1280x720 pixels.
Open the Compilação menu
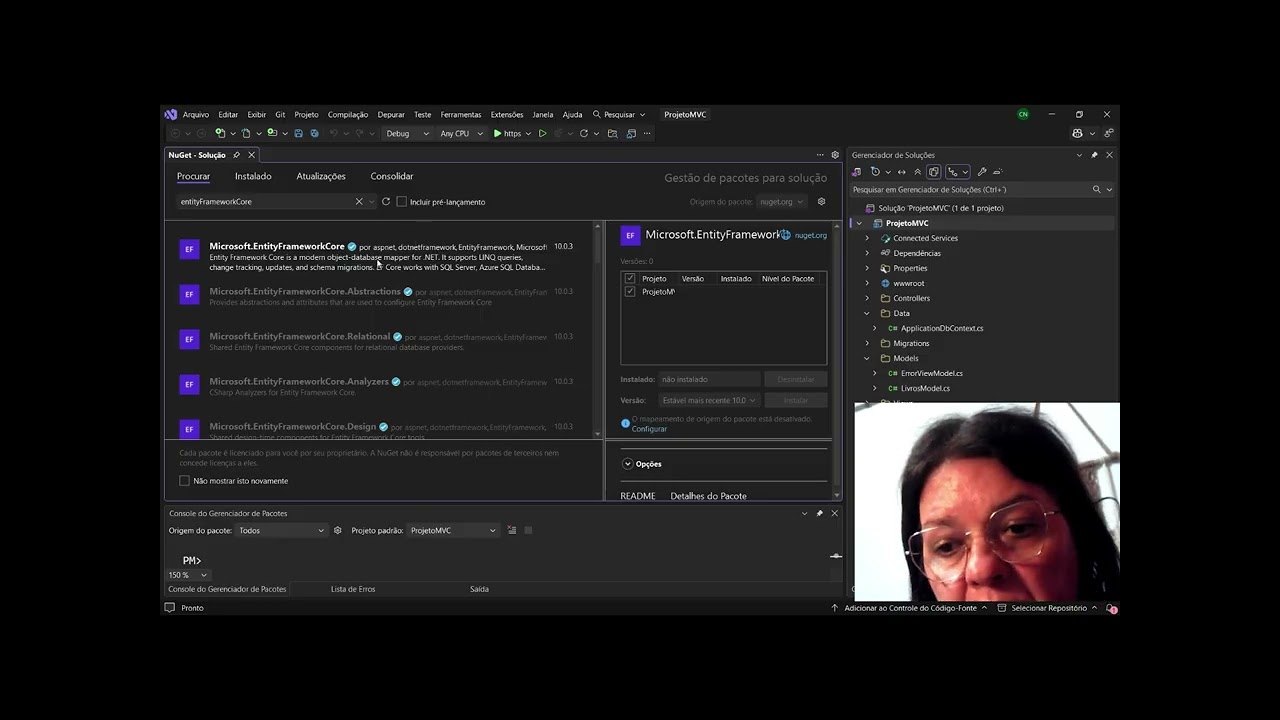tap(348, 114)
